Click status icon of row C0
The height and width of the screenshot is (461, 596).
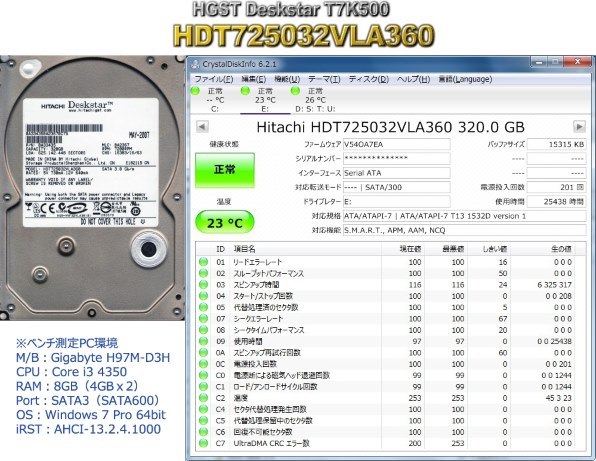click(x=204, y=375)
